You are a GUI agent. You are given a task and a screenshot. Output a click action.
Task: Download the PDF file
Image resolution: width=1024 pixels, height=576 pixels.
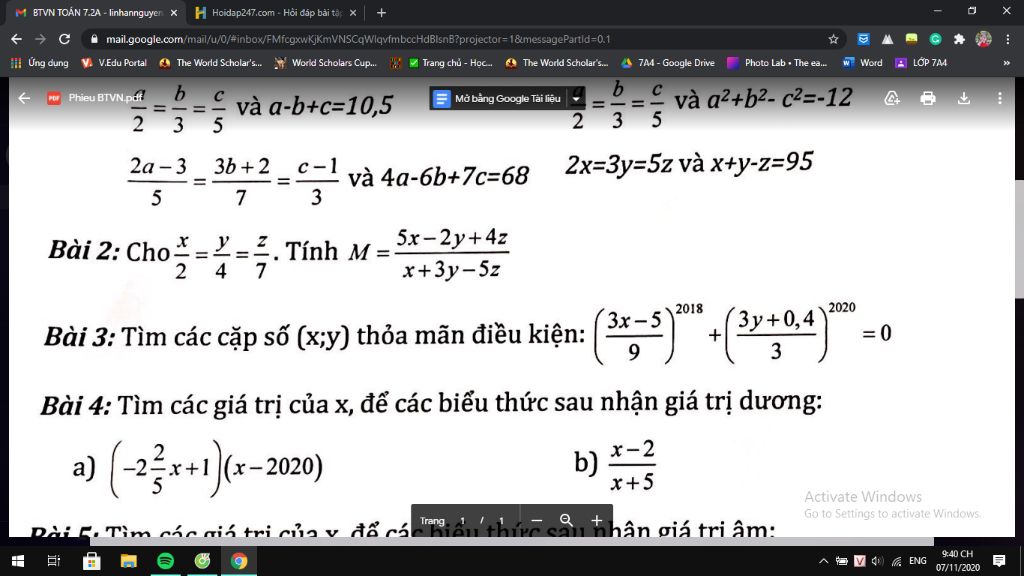click(963, 98)
